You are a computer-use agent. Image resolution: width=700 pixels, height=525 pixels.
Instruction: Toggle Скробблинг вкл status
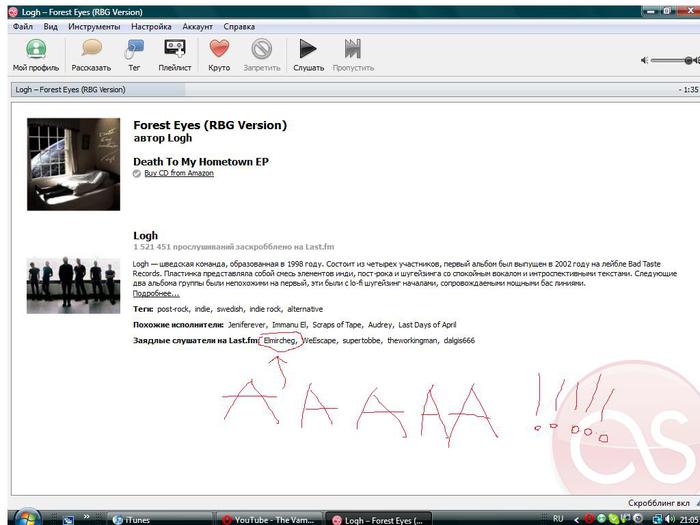pyautogui.click(x=659, y=503)
